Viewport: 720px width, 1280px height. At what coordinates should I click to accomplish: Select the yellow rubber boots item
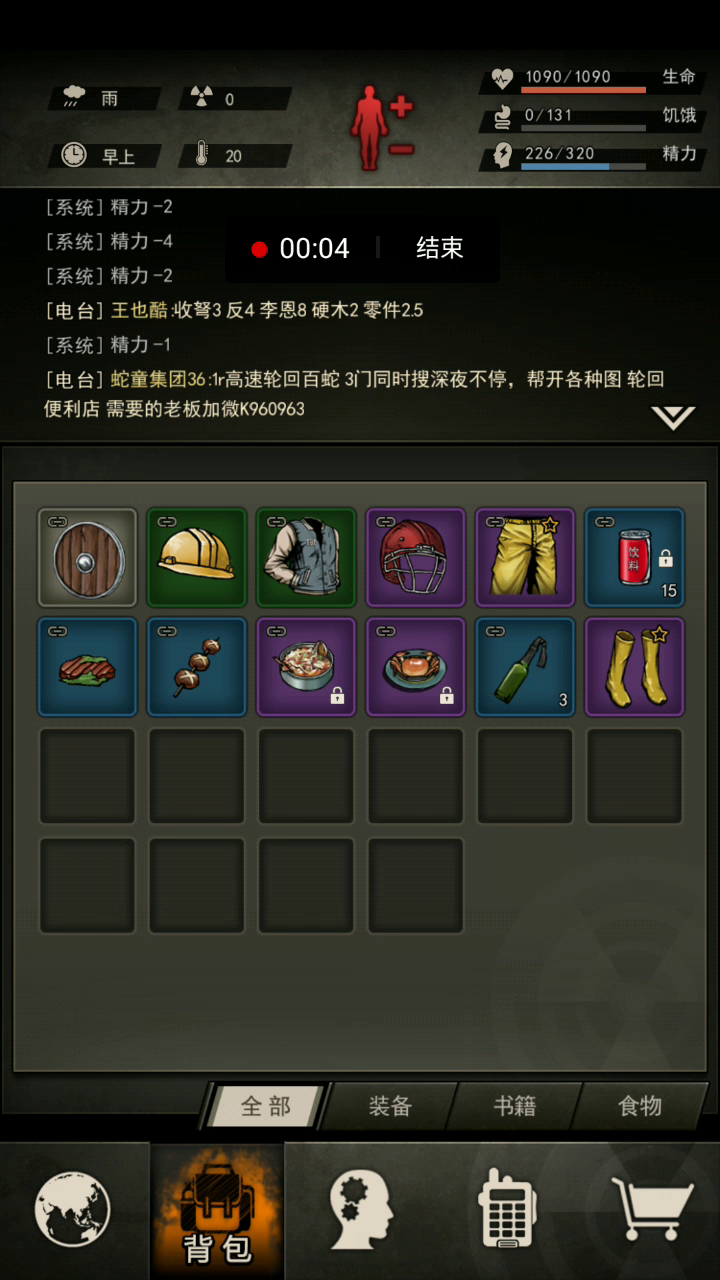click(x=635, y=667)
